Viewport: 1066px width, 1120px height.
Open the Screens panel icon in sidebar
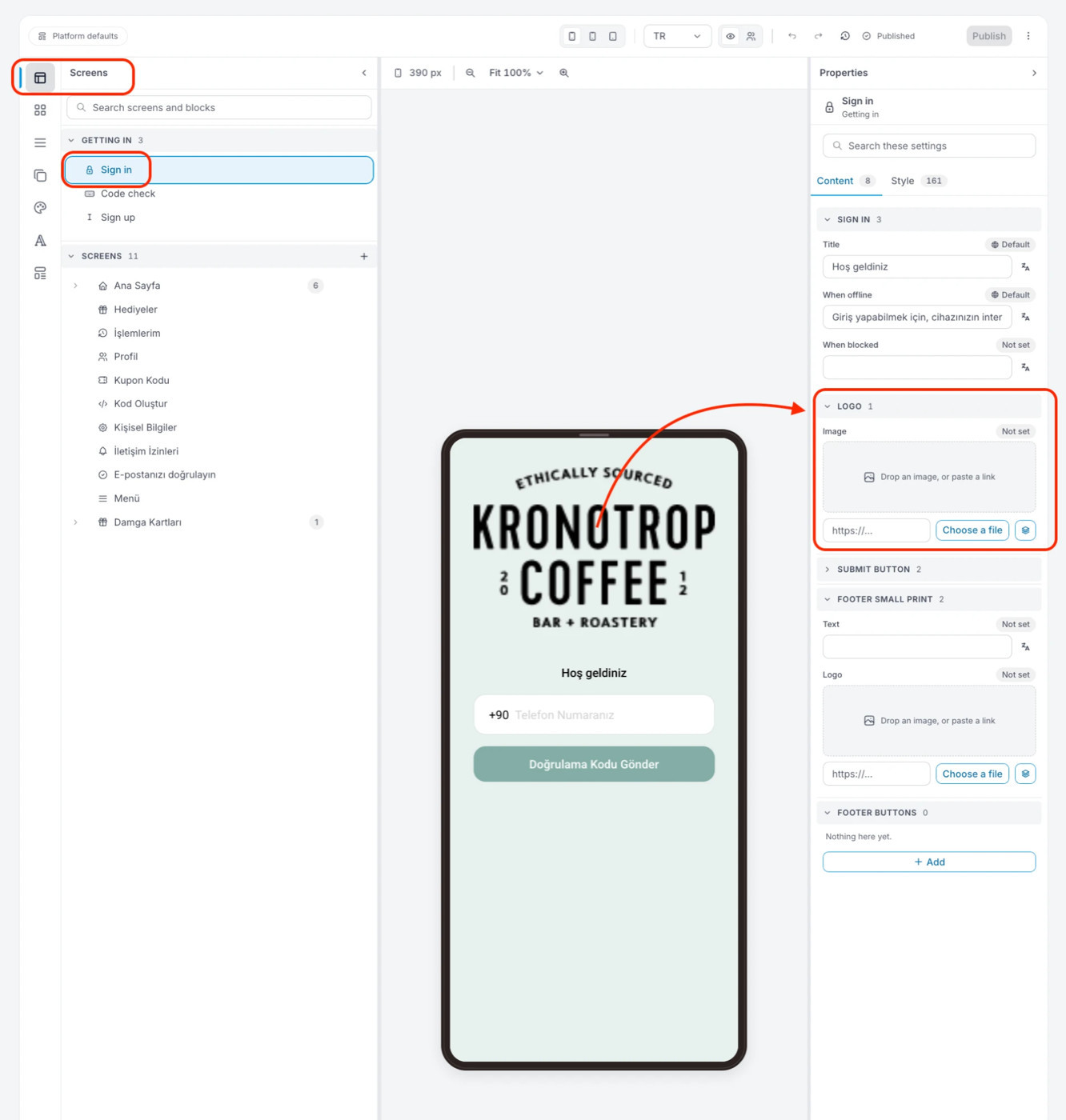pyautogui.click(x=40, y=78)
